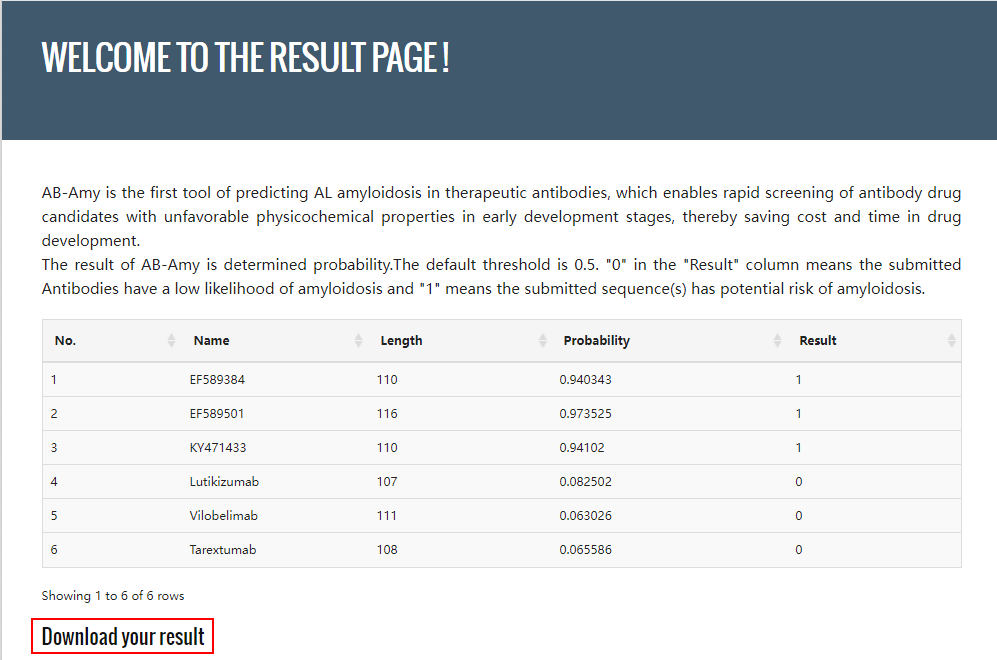Viewport: 997px width, 660px height.
Task: Click probability value 0.063026
Action: (x=585, y=516)
